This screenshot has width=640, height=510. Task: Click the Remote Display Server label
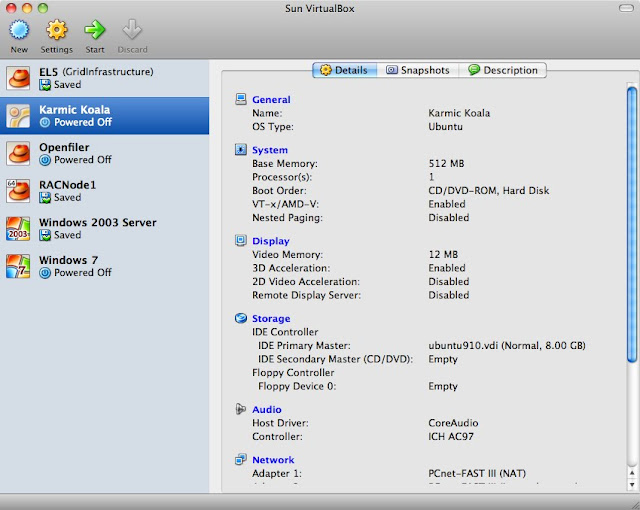[307, 295]
